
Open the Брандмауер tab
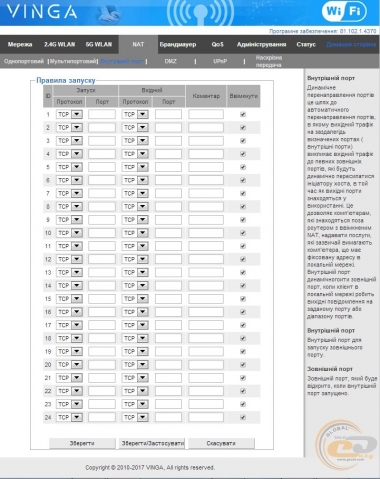tap(178, 44)
